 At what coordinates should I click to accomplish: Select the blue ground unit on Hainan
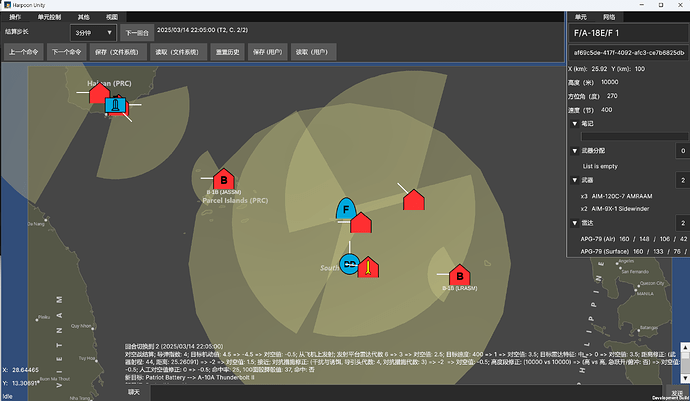(x=115, y=105)
